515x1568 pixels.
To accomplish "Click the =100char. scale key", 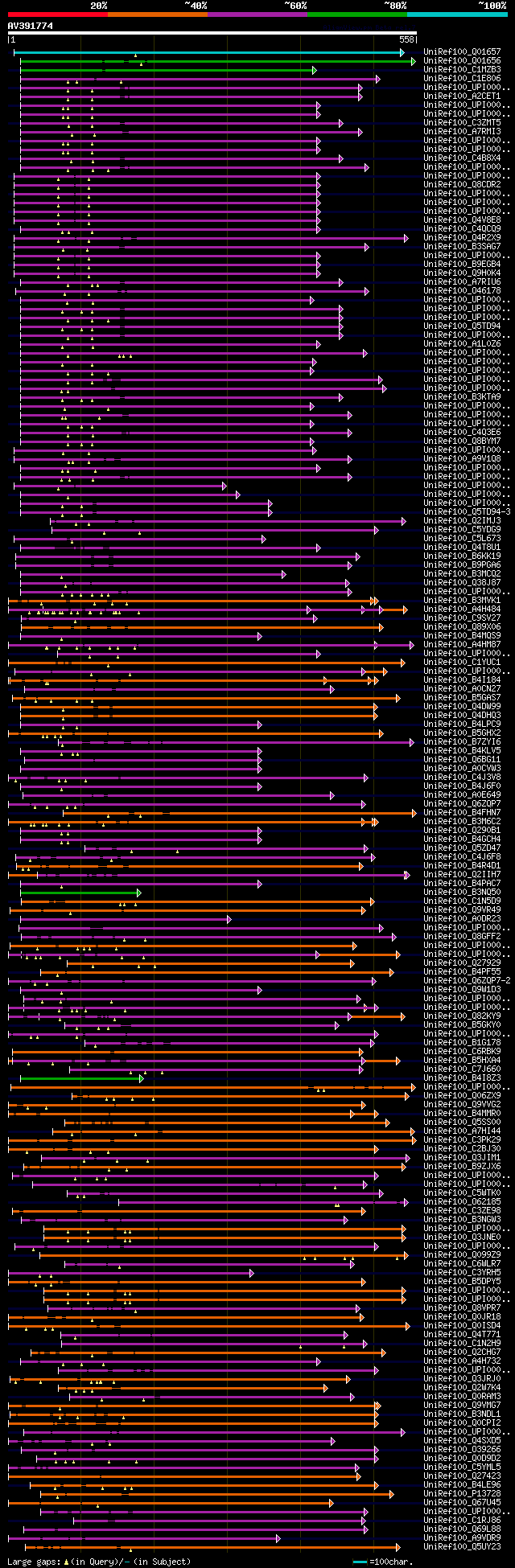I will coord(382,1562).
